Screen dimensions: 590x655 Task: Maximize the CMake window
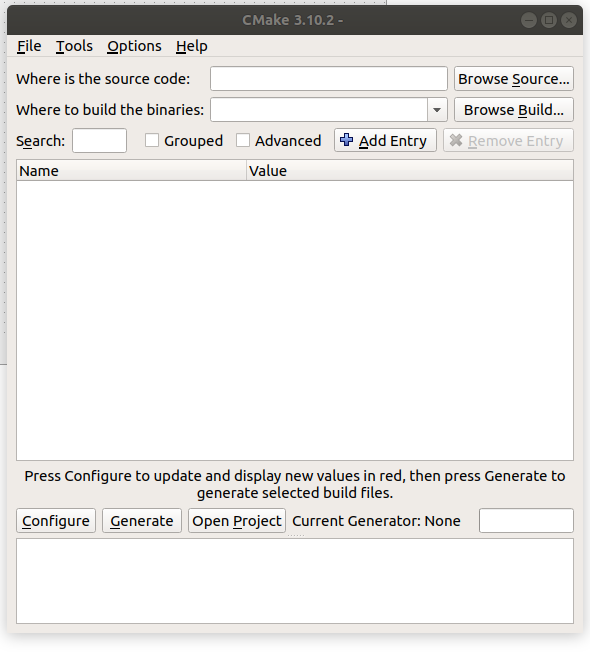pos(549,20)
